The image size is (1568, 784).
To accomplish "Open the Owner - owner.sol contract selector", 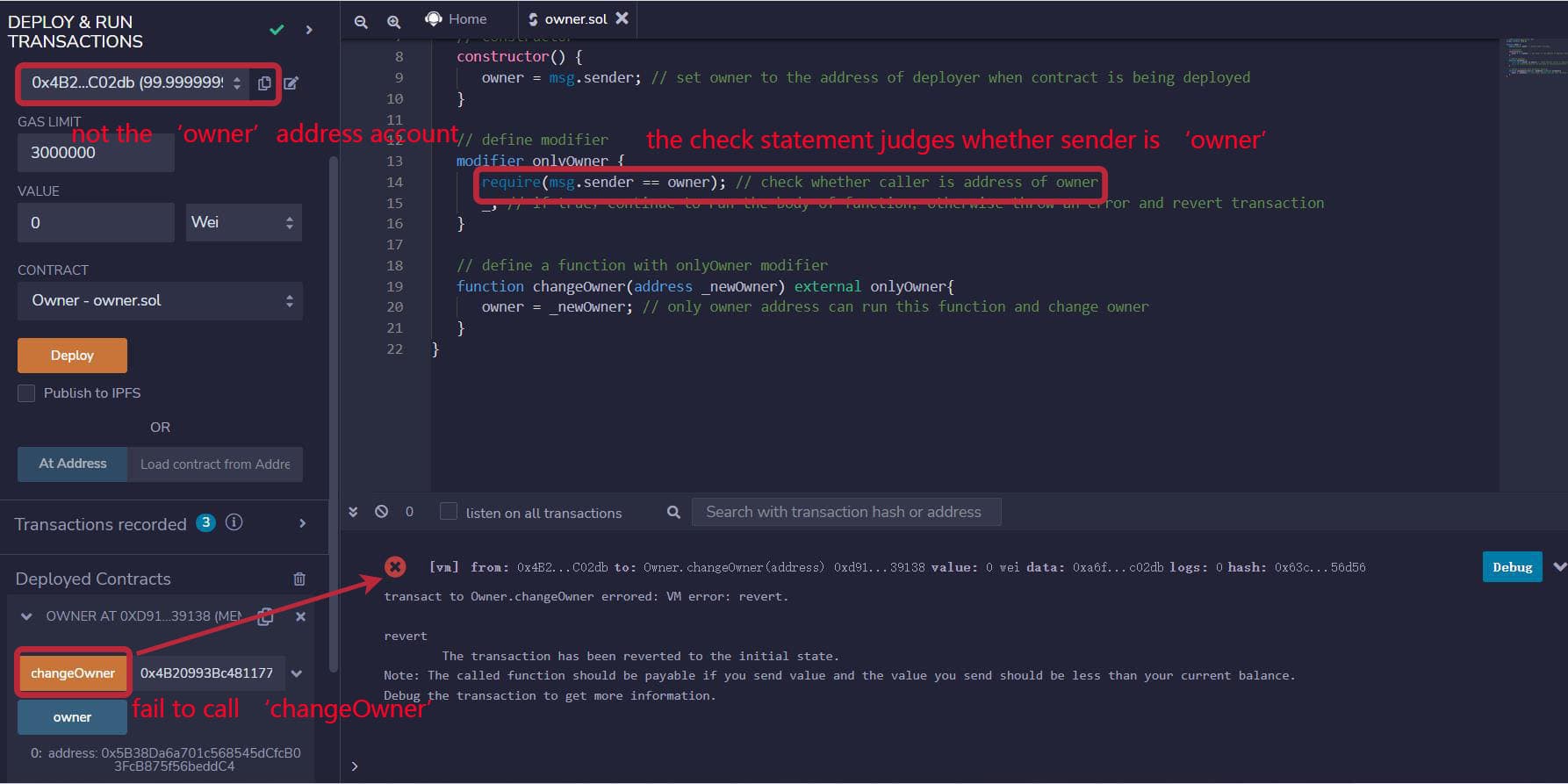I will pyautogui.click(x=160, y=301).
